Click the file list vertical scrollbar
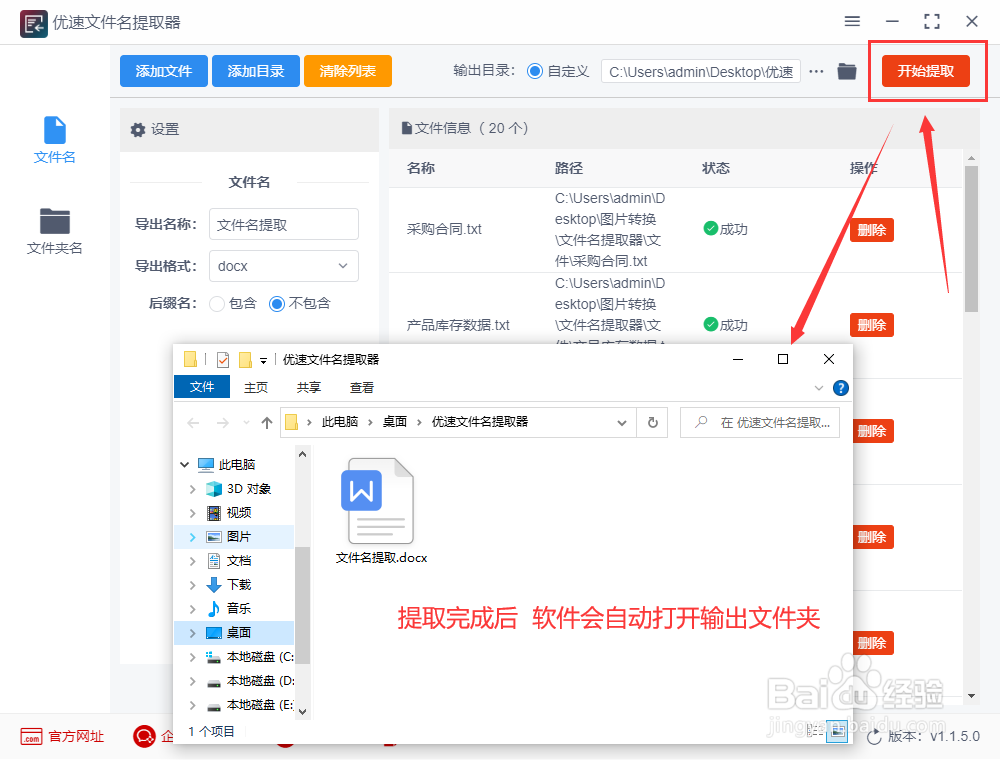The height and width of the screenshot is (760, 1000). 971,239
